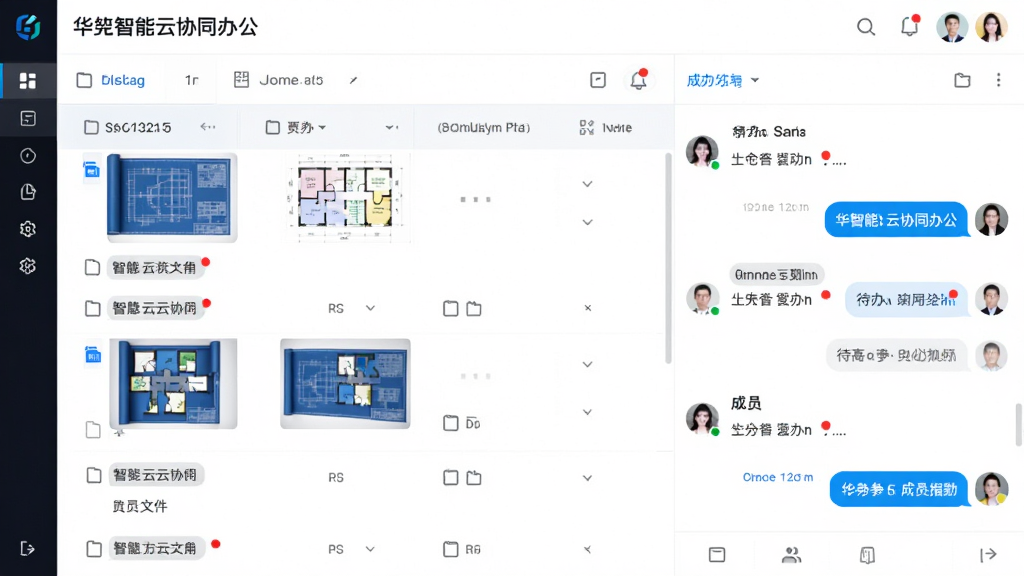
Task: Open the document list icon in sidebar
Action: [27, 118]
